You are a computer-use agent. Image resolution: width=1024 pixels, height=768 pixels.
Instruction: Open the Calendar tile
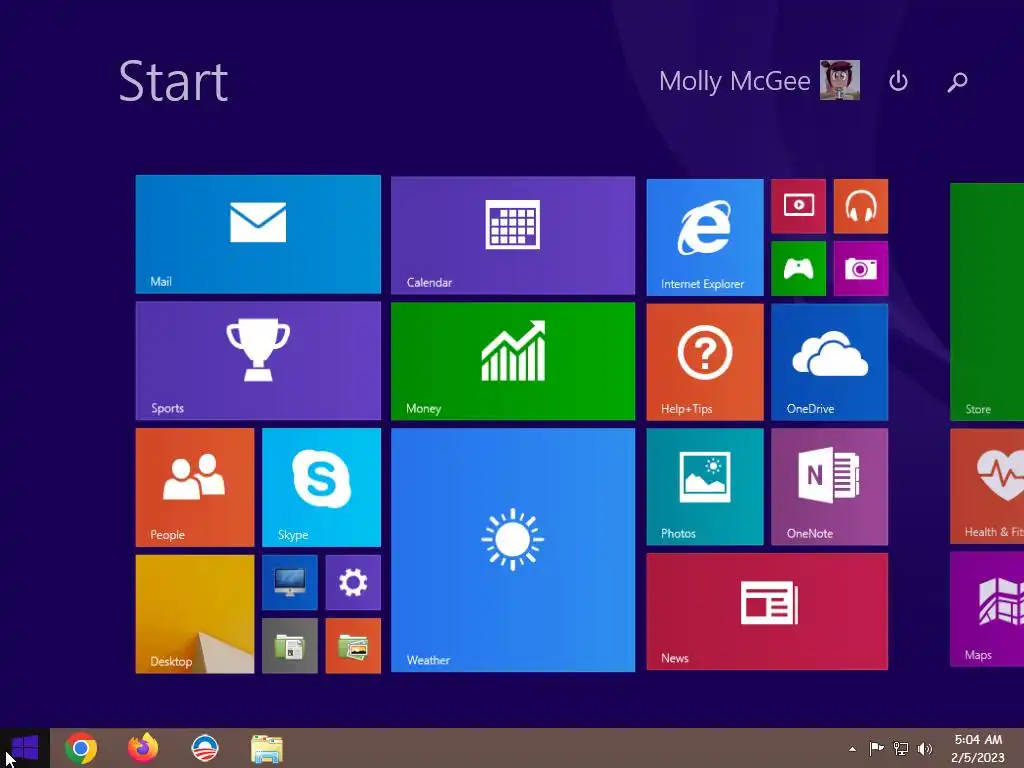pos(513,235)
